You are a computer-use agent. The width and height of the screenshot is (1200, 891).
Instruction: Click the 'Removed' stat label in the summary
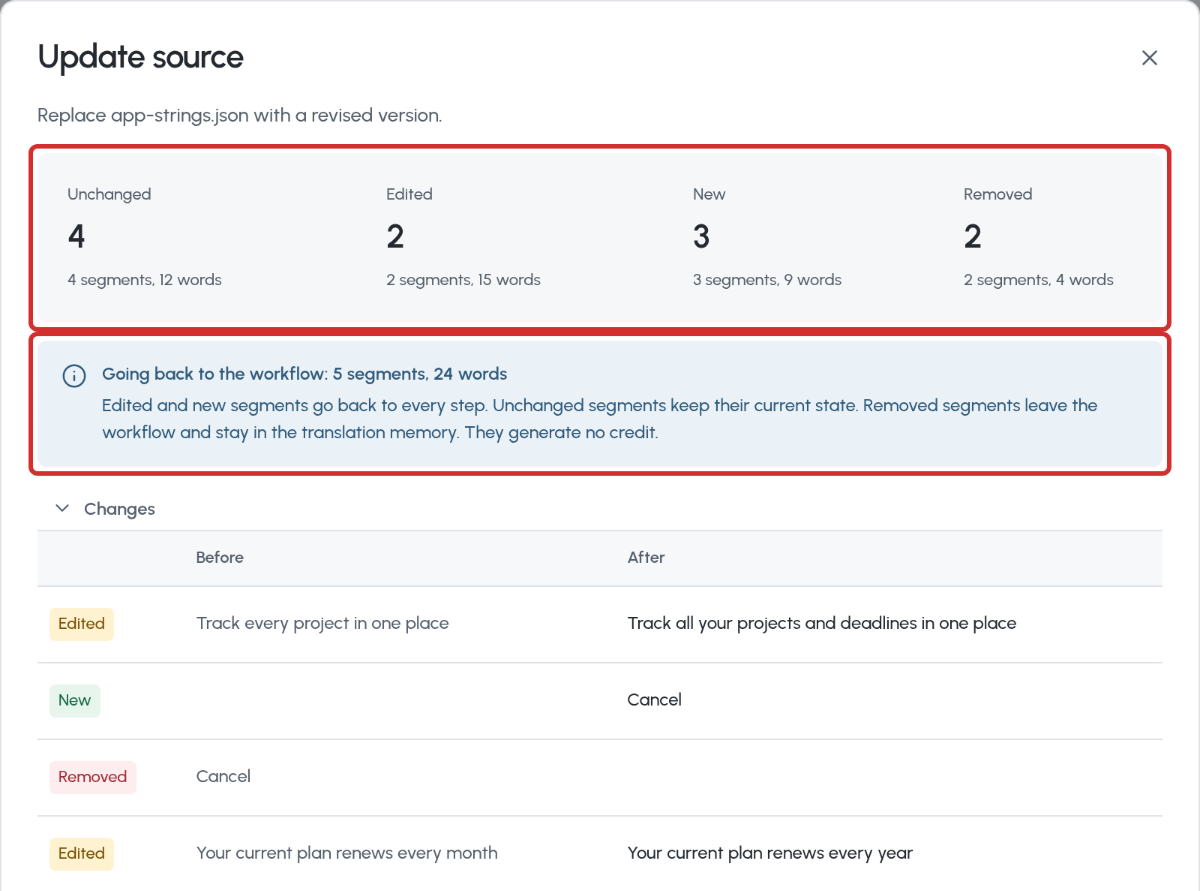pos(997,194)
